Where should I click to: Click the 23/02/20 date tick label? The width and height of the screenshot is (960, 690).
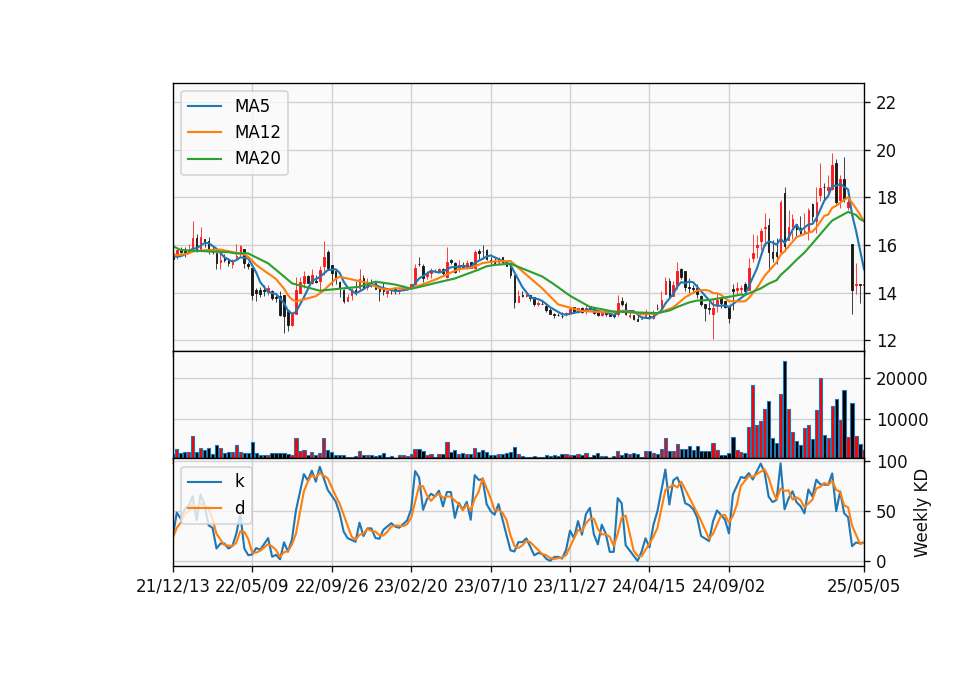click(411, 586)
